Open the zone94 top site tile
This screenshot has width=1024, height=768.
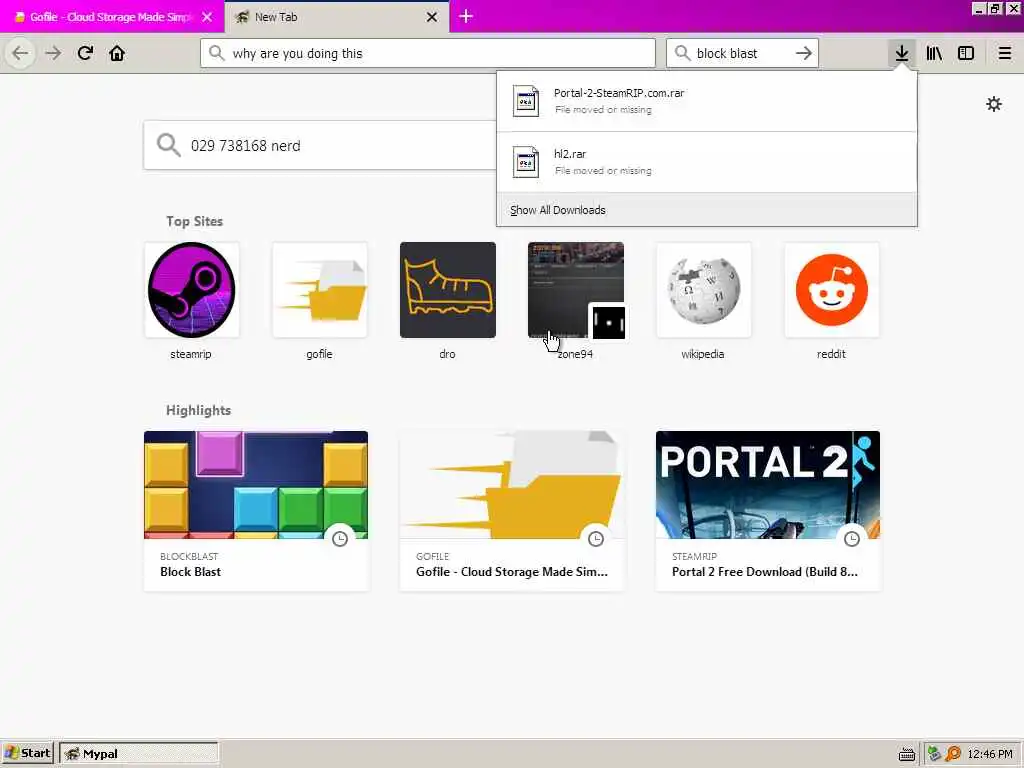tap(576, 290)
